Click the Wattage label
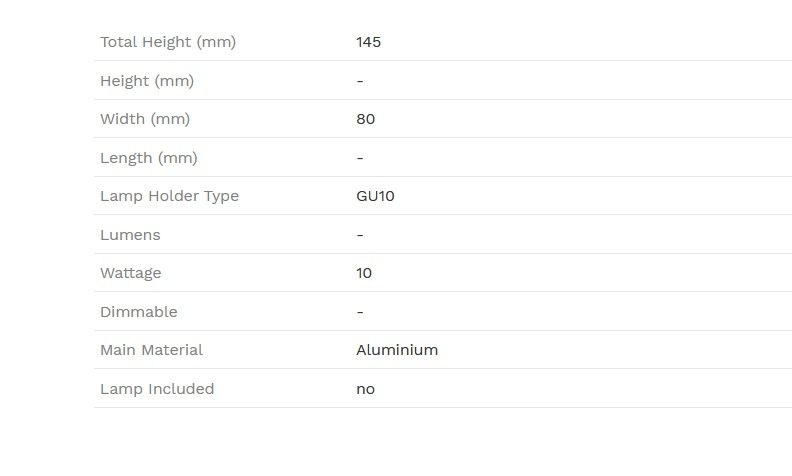The image size is (792, 476). (x=130, y=273)
